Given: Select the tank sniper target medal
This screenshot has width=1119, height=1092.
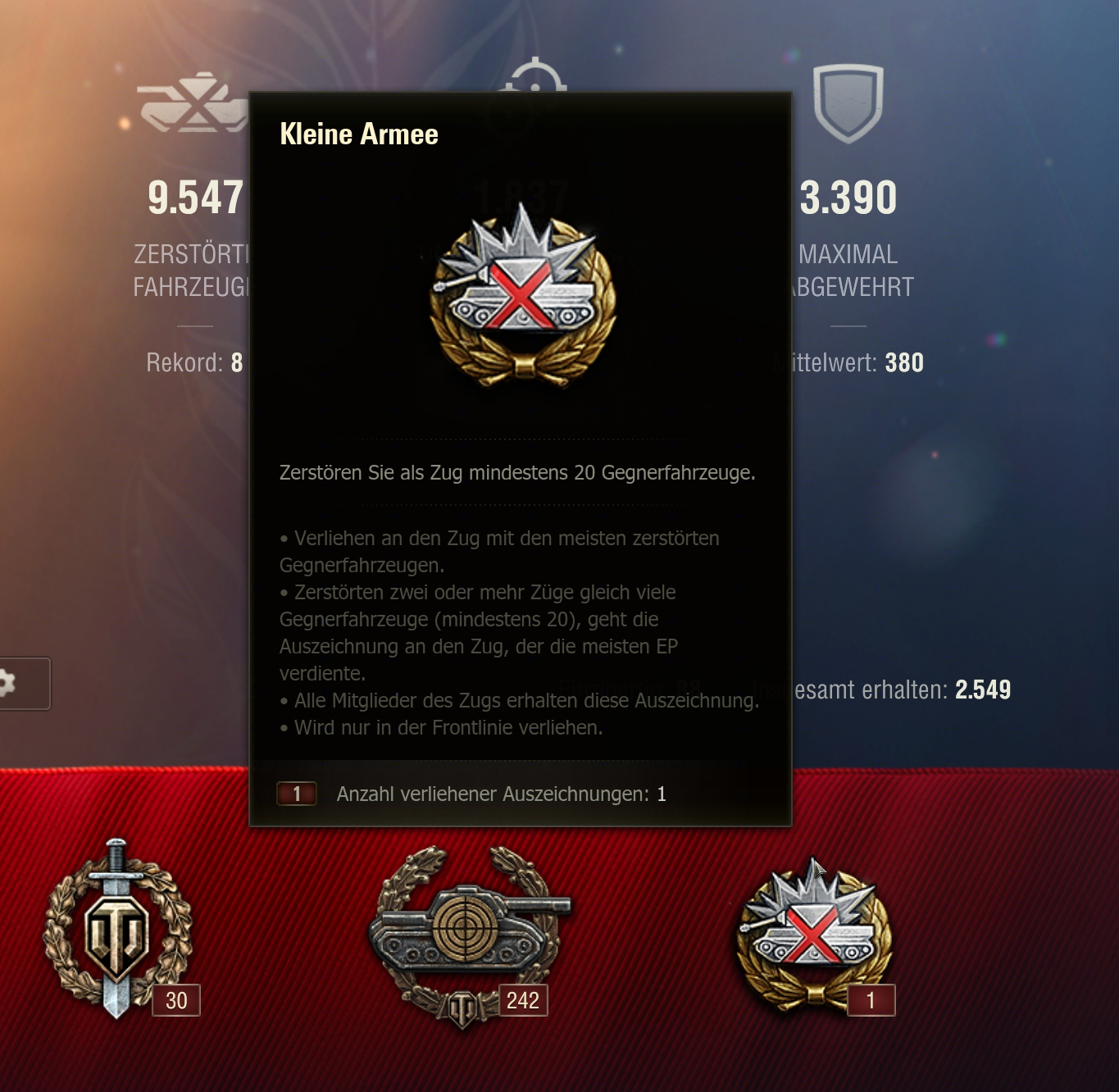Looking at the screenshot, I should 469,934.
